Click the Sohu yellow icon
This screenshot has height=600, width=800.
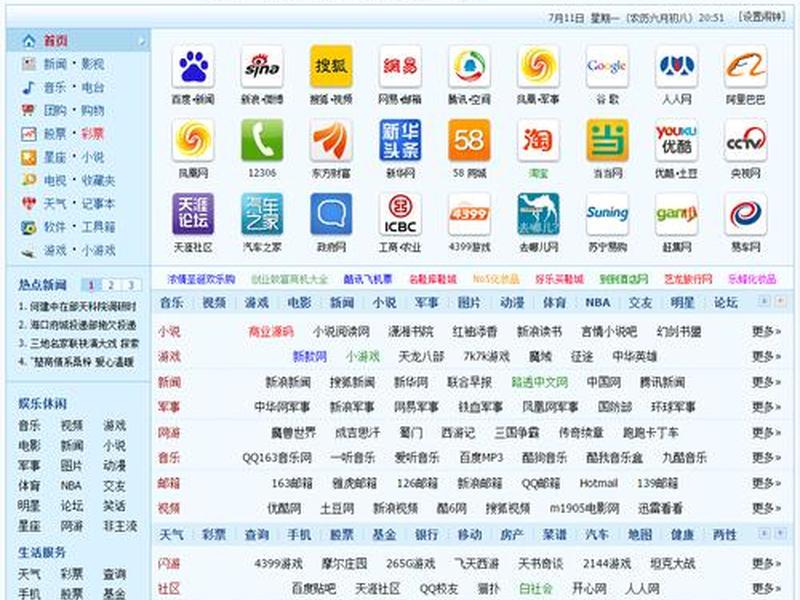331,66
